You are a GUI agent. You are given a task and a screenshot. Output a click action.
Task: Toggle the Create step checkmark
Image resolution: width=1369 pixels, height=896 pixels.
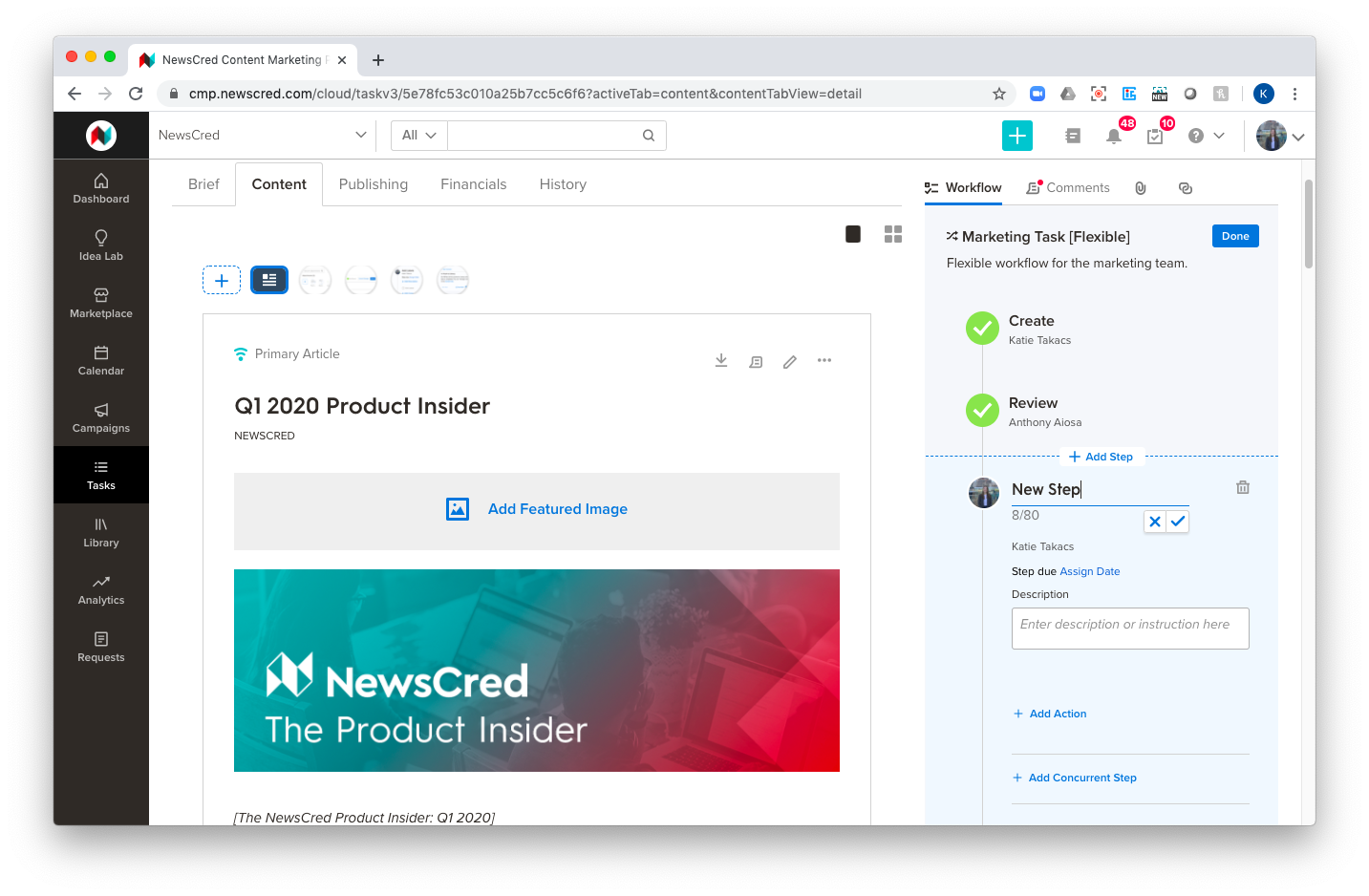pos(982,328)
